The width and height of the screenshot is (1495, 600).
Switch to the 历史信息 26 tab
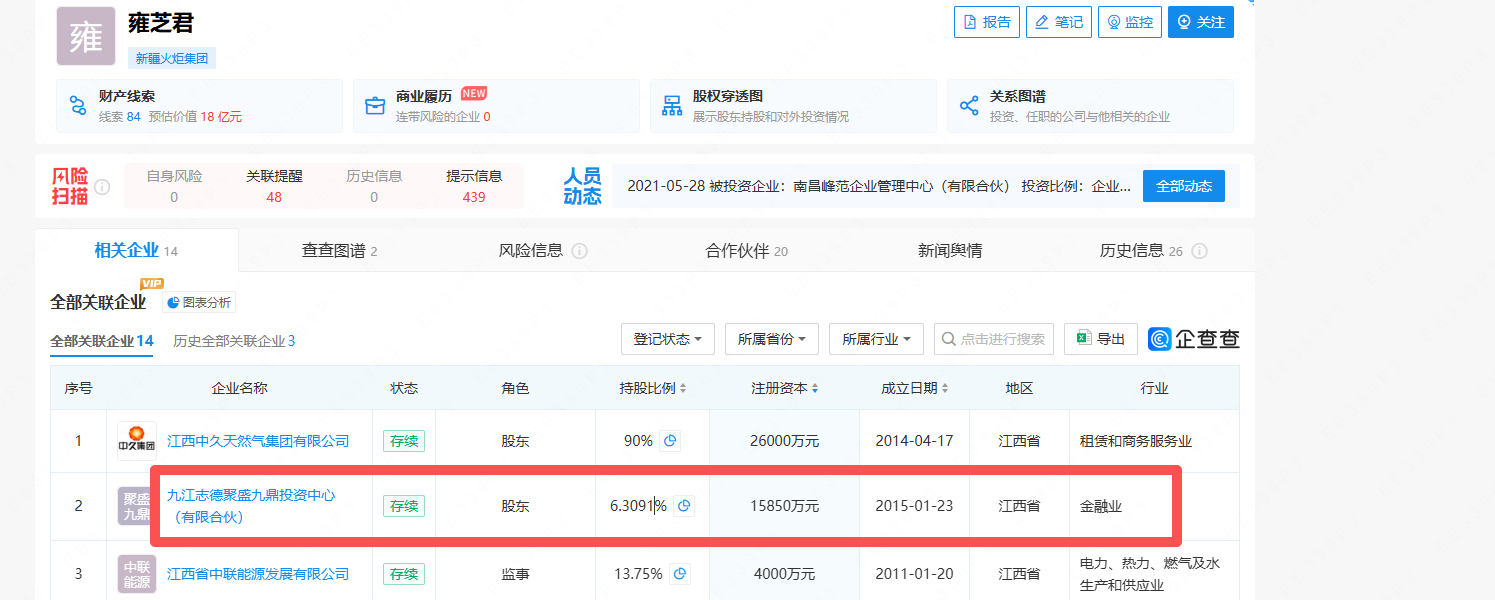(x=1141, y=251)
